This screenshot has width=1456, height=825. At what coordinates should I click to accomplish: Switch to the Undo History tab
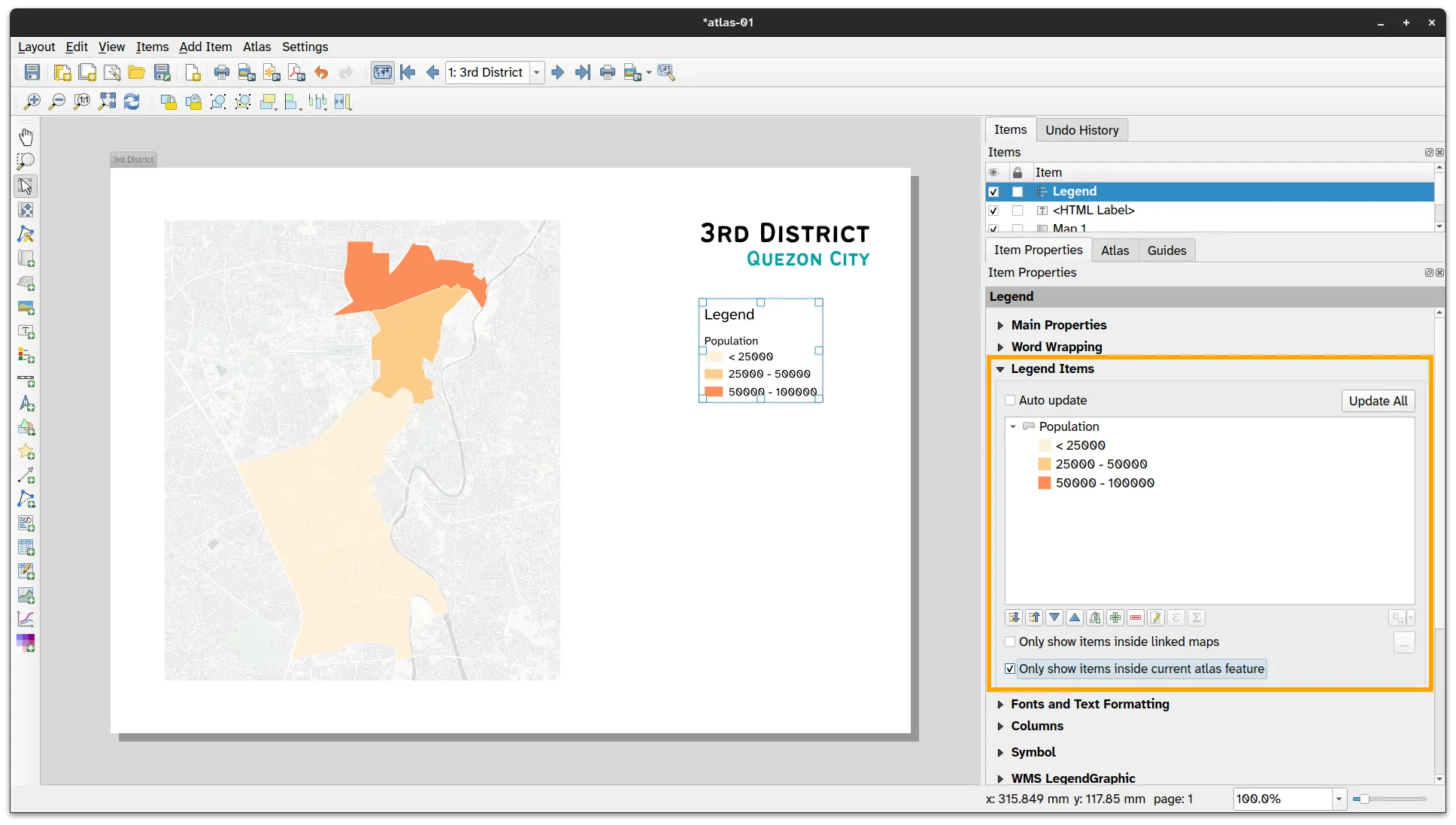pos(1081,130)
